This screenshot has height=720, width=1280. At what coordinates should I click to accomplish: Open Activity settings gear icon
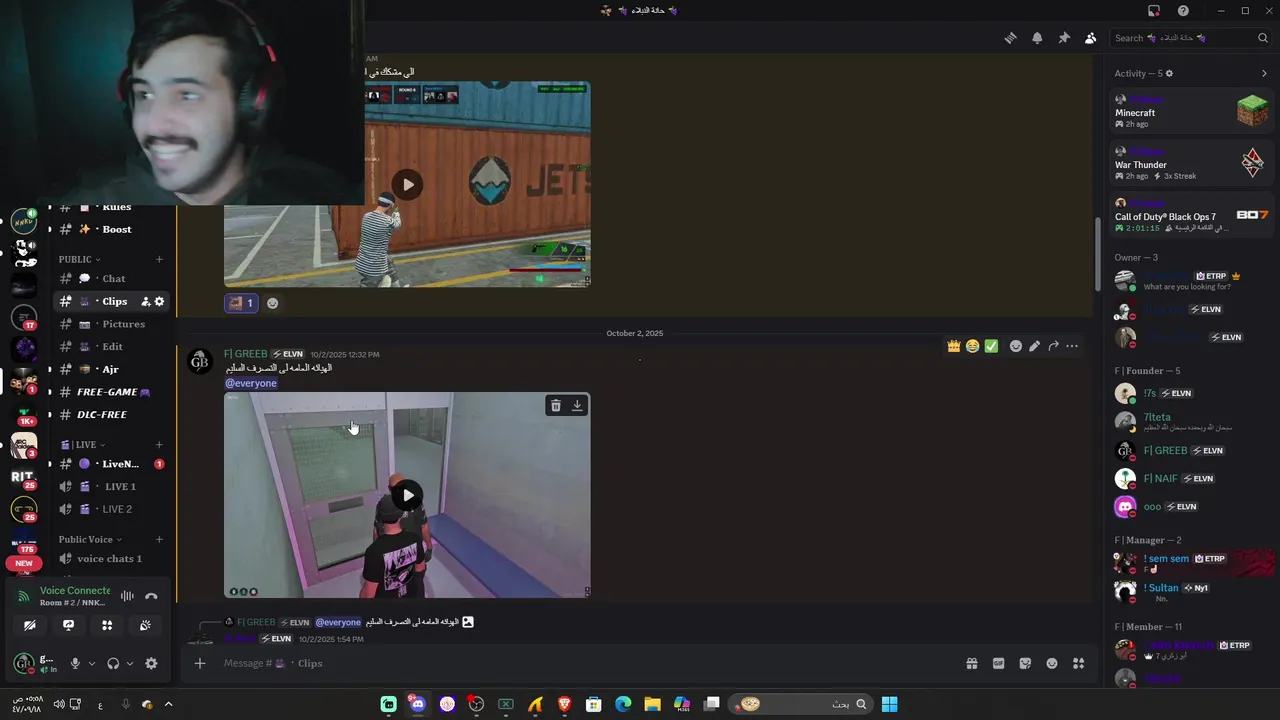(x=1169, y=73)
